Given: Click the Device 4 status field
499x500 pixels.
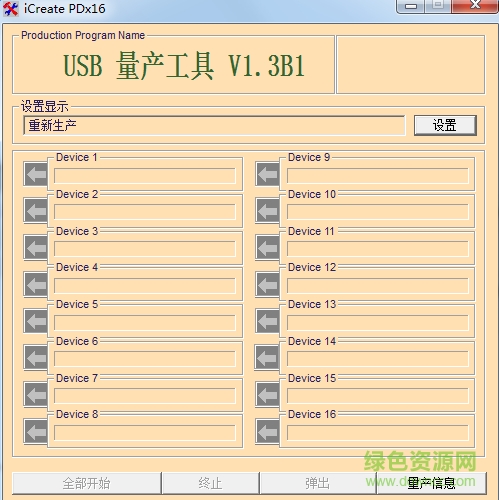Looking at the screenshot, I should (145, 286).
